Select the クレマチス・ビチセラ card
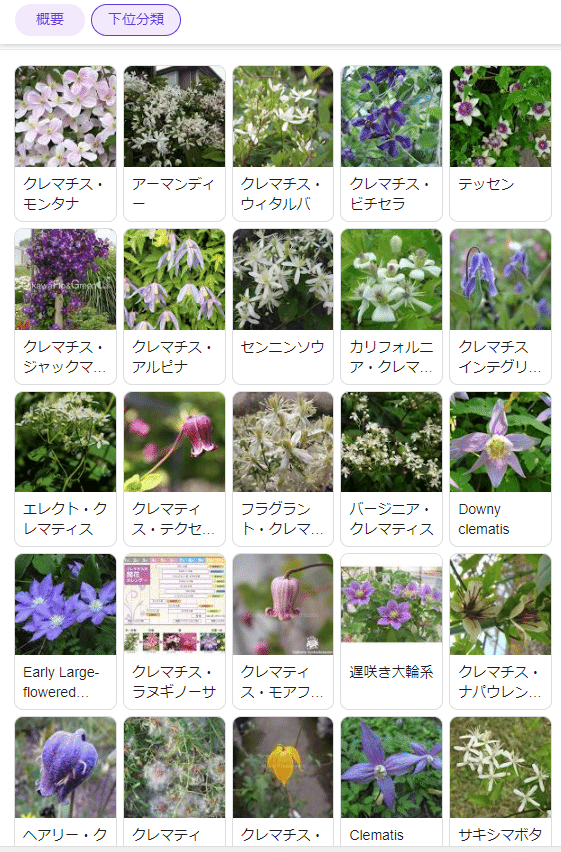The width and height of the screenshot is (561, 852). (x=391, y=143)
